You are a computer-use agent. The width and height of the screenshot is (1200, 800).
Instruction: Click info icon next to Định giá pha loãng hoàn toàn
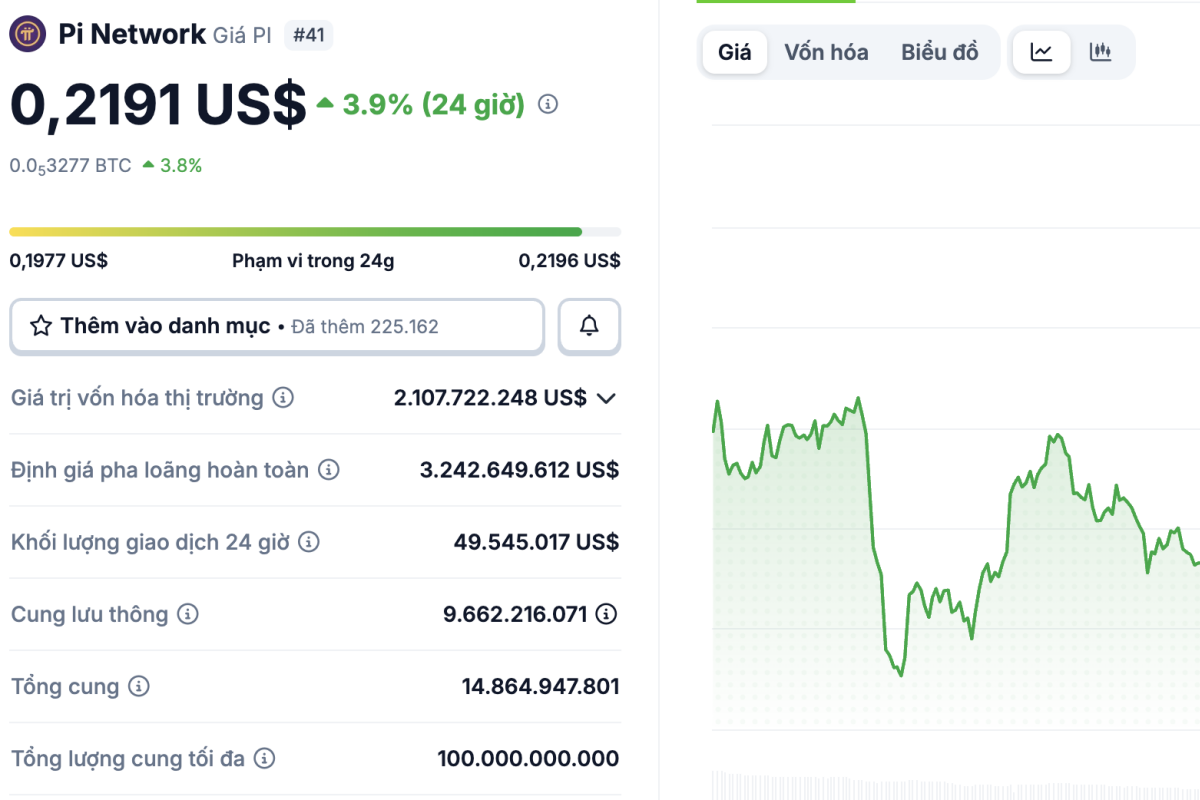(329, 469)
